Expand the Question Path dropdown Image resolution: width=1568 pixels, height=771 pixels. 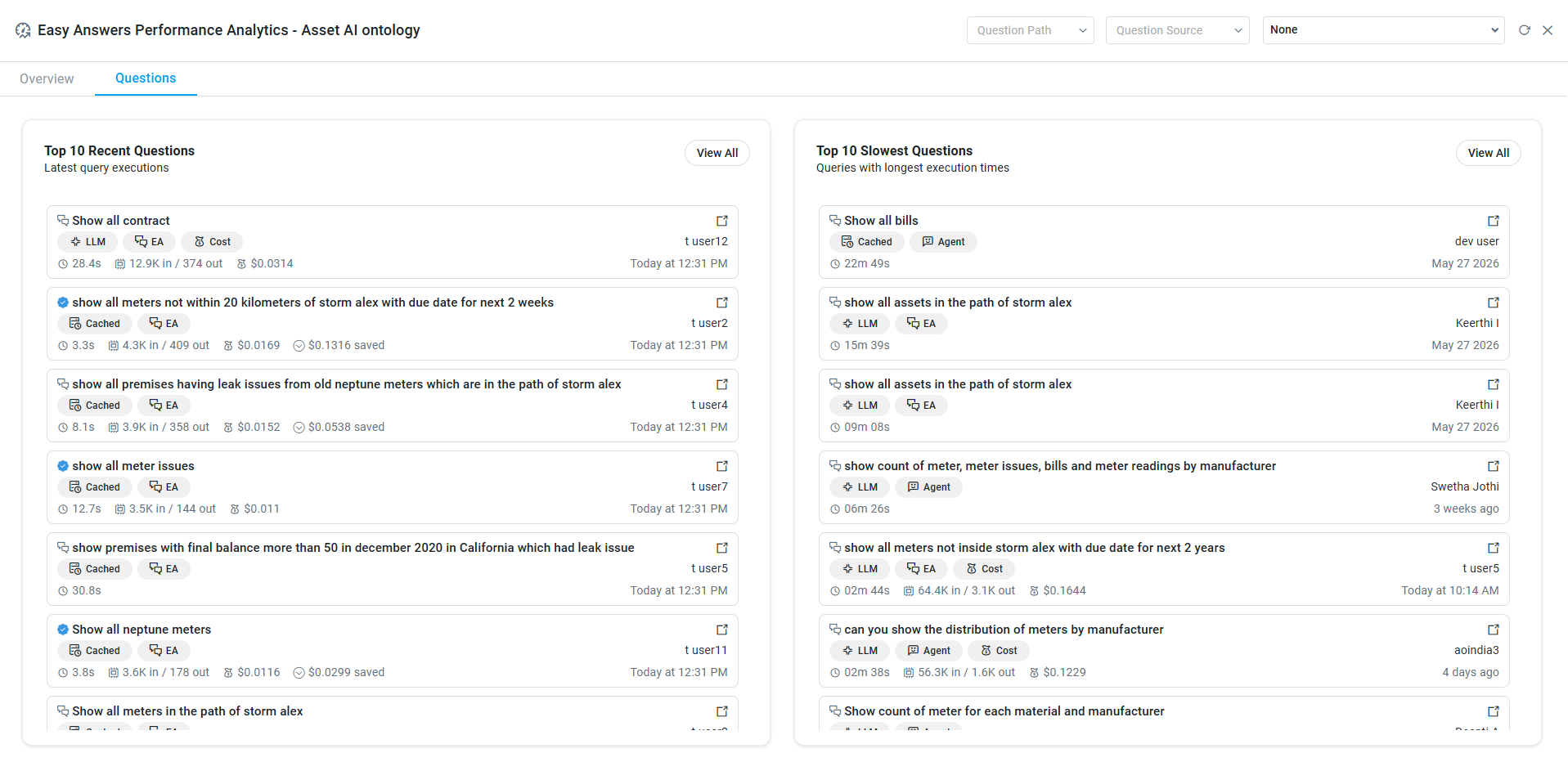[x=1031, y=30]
